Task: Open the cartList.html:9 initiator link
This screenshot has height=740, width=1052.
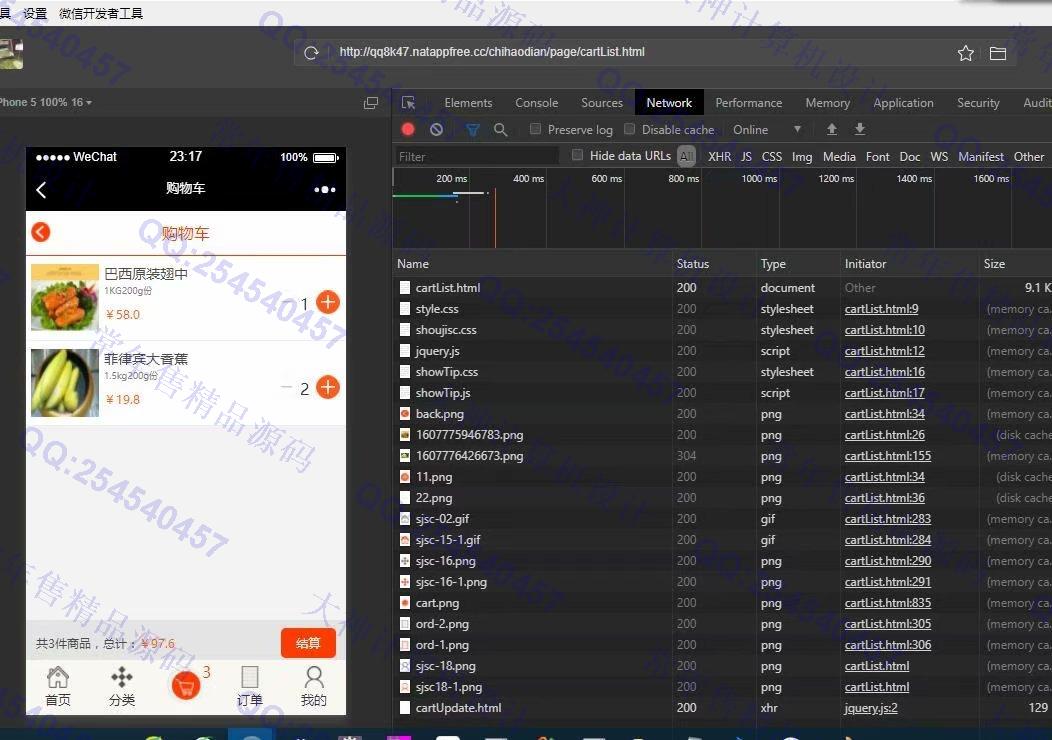Action: tap(881, 309)
